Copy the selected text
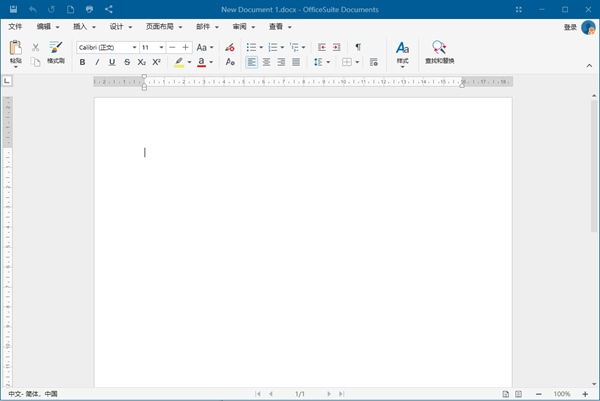Screen dimensions: 600x401 pos(36,62)
